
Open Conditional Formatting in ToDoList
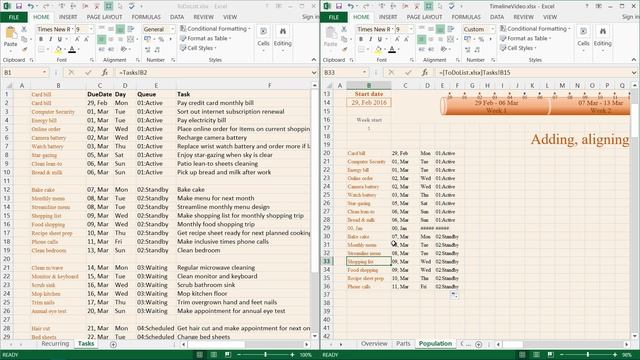(215, 29)
